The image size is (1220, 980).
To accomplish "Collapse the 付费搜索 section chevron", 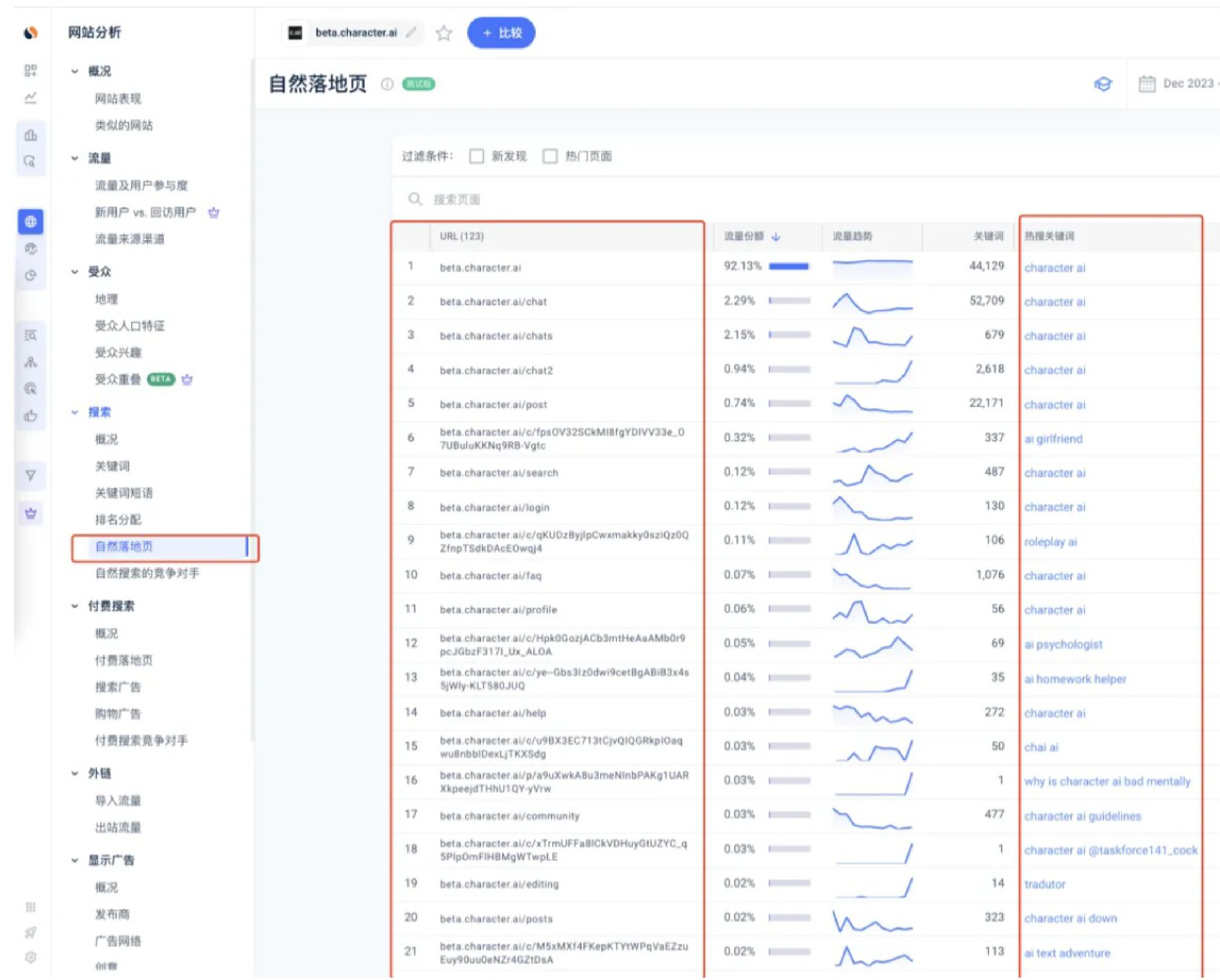I will pos(75,606).
